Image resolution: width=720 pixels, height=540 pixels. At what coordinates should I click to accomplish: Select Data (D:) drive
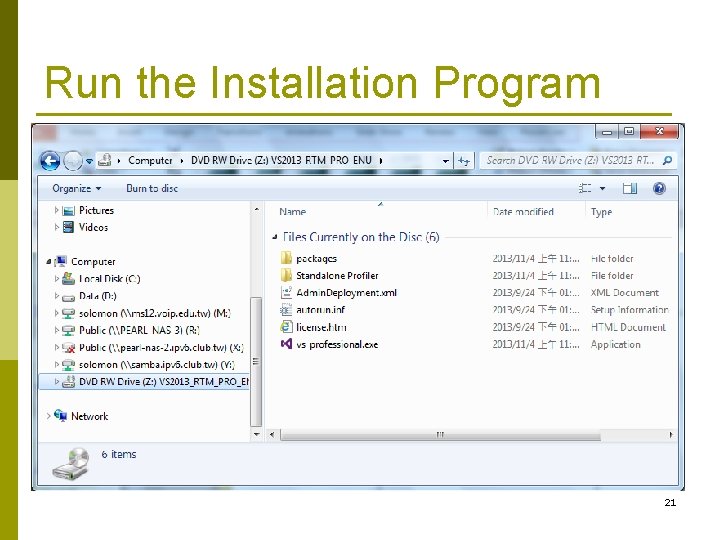click(97, 296)
